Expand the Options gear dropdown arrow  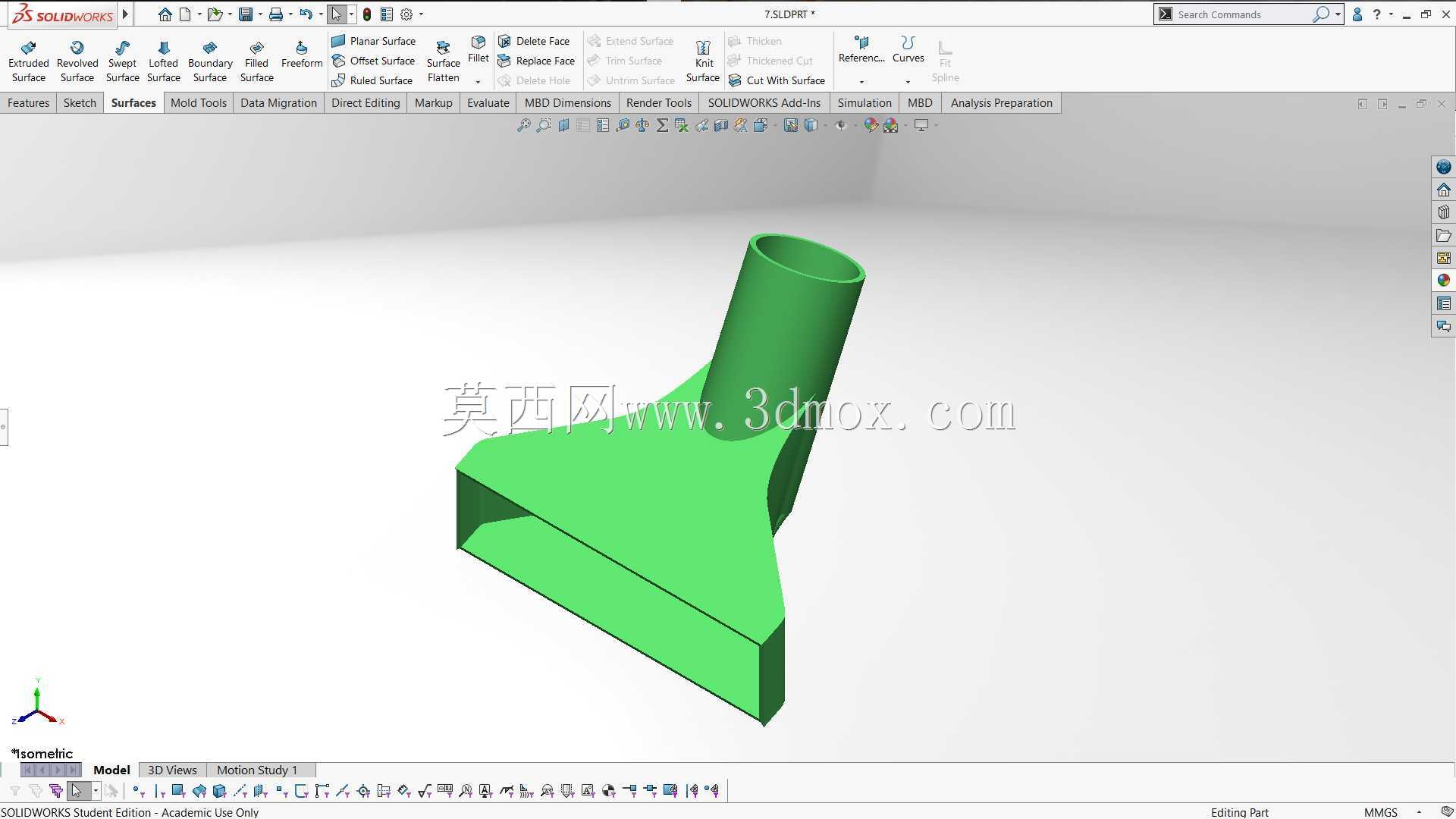pyautogui.click(x=421, y=14)
